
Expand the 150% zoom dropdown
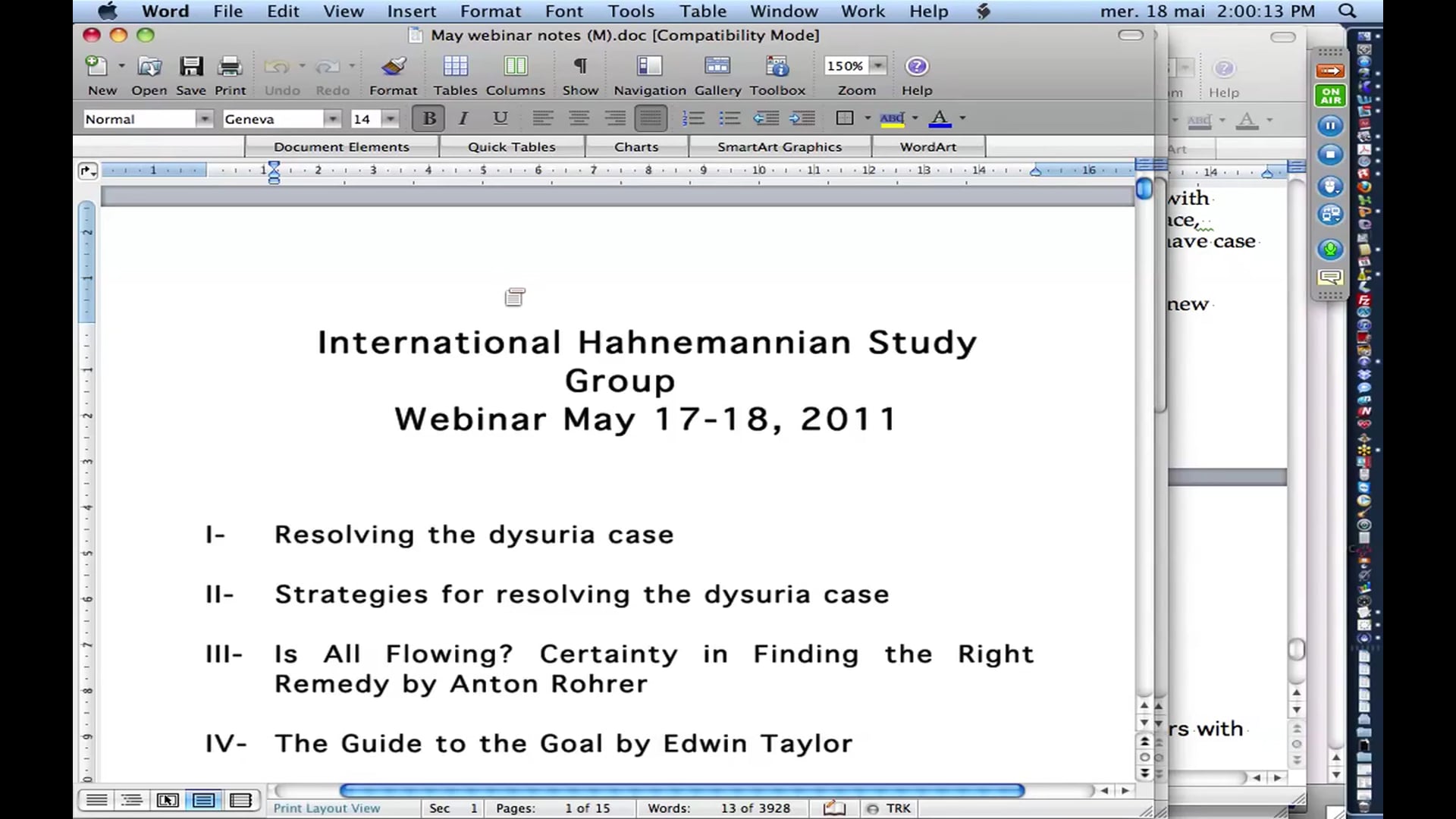pyautogui.click(x=878, y=66)
